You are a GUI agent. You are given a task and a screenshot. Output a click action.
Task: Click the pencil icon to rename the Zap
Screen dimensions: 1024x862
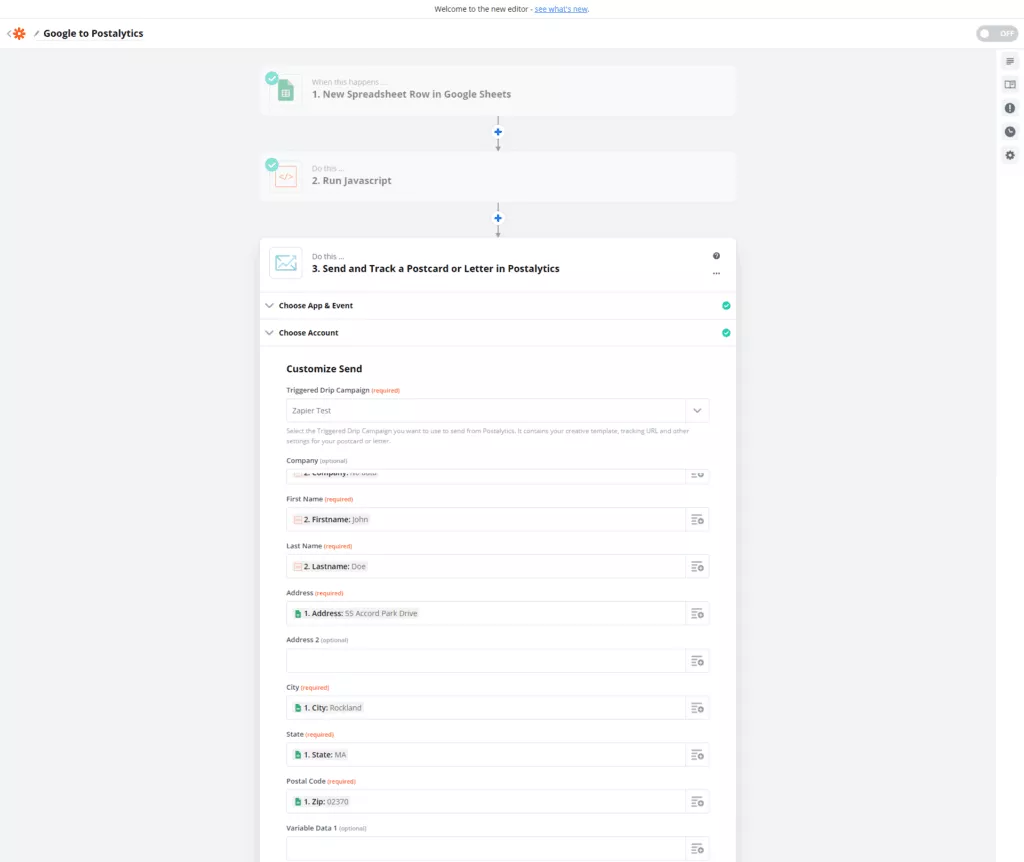[x=37, y=33]
